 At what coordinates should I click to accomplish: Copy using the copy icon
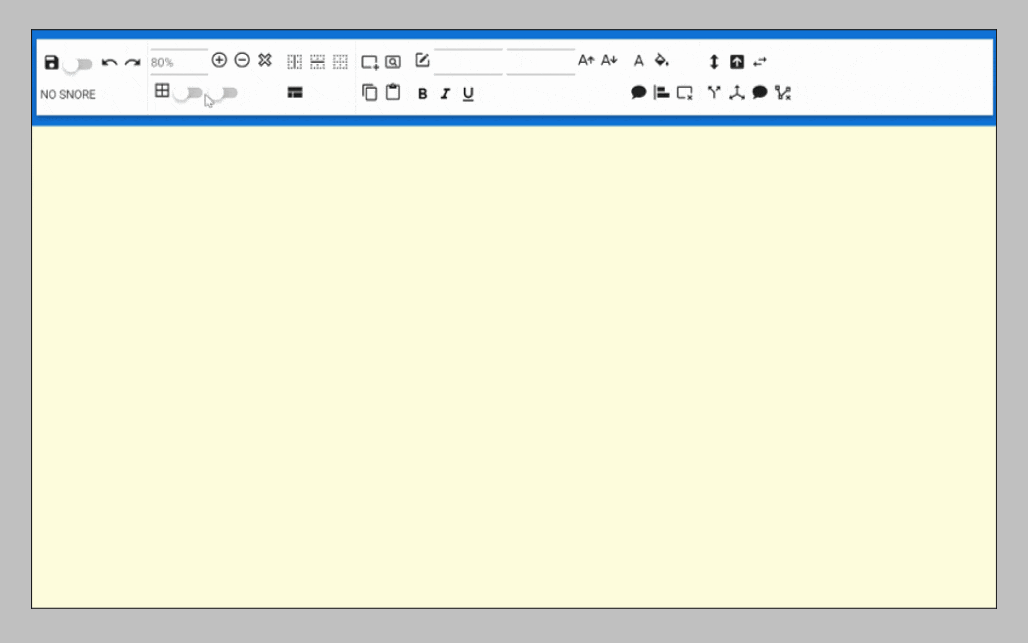point(370,93)
